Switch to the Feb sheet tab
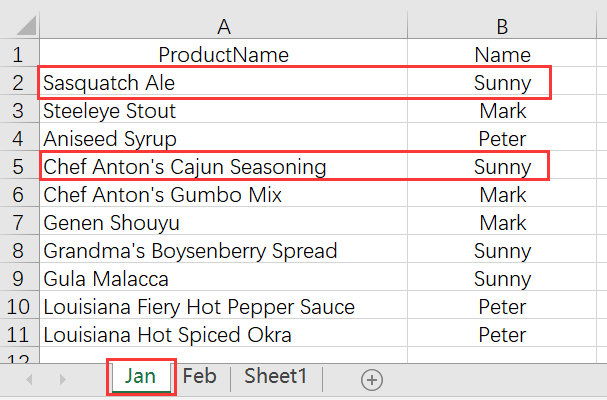Viewport: 607px width, 400px height. [x=200, y=377]
